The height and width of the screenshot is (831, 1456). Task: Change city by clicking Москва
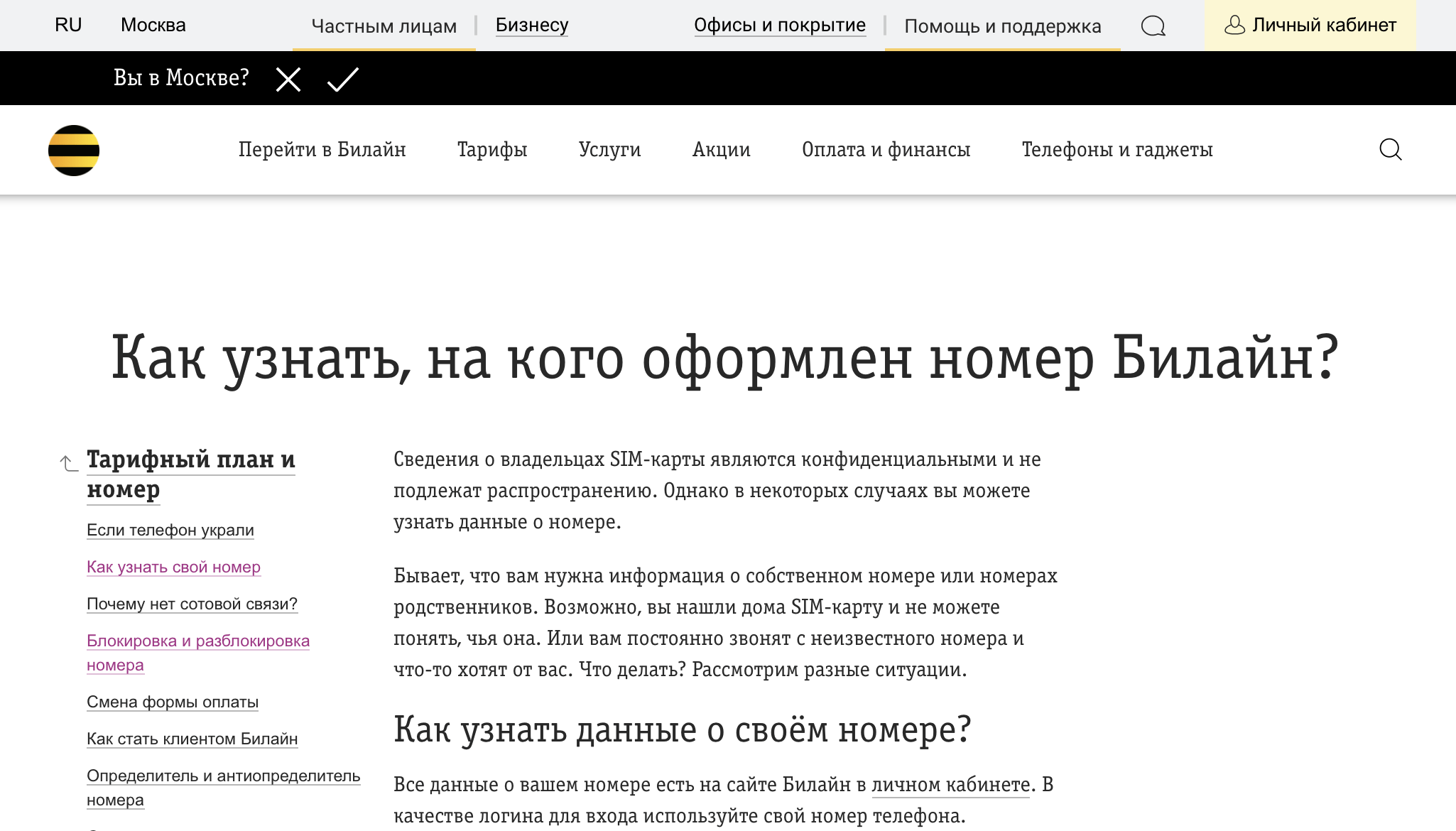153,26
